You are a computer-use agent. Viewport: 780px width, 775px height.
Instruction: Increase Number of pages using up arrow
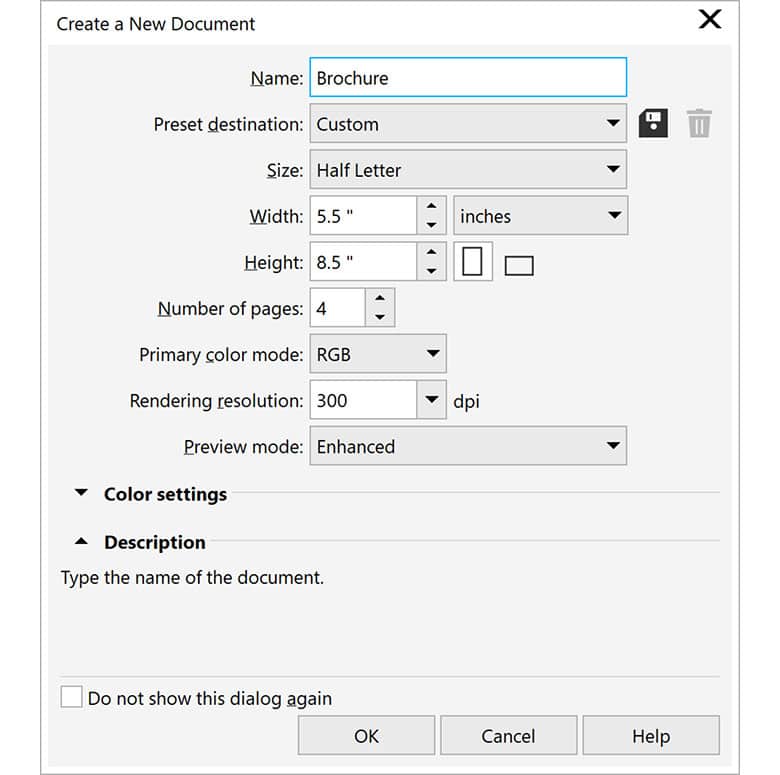(380, 299)
